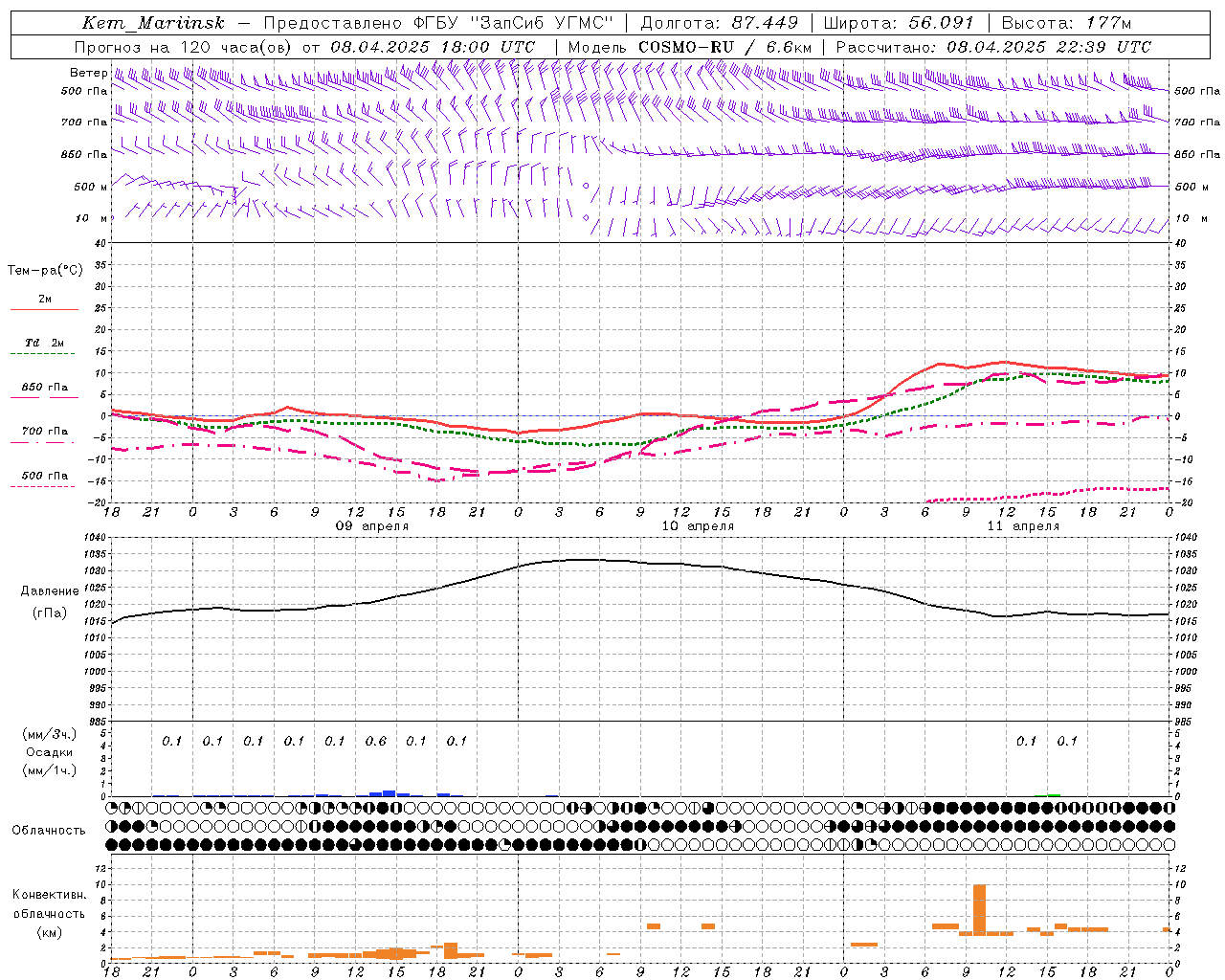Viewport: 1225px width, 980px height.
Task: Click the 'Тем-ра(°C)' temperature legend title
Action: [45, 271]
